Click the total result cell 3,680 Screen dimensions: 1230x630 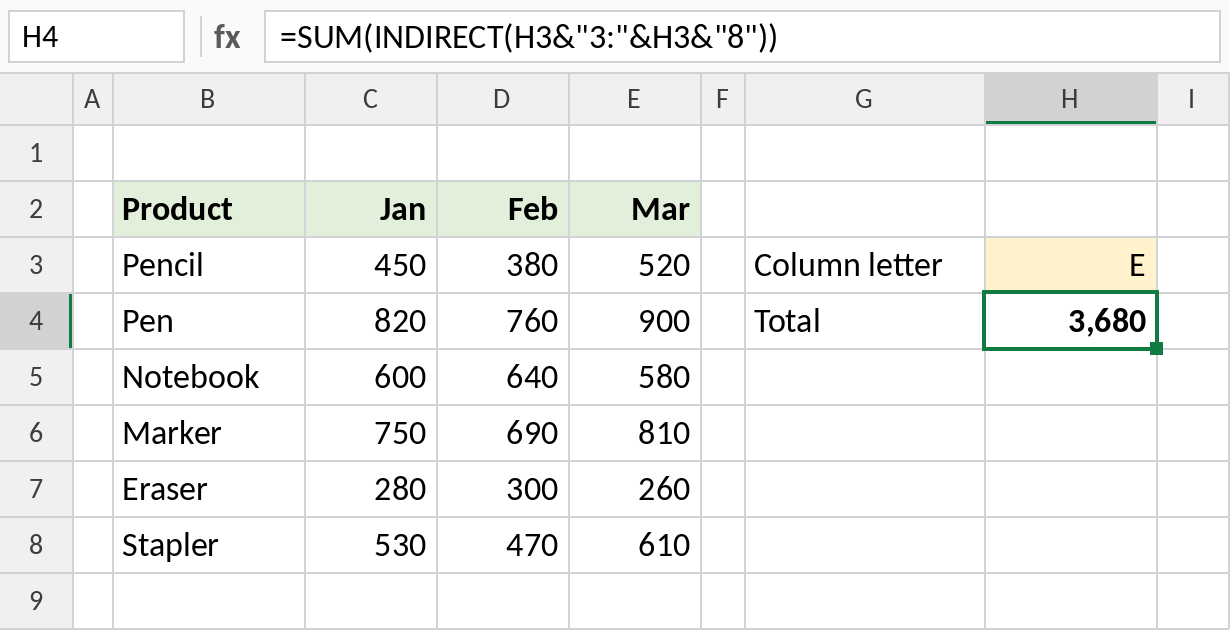point(1071,321)
